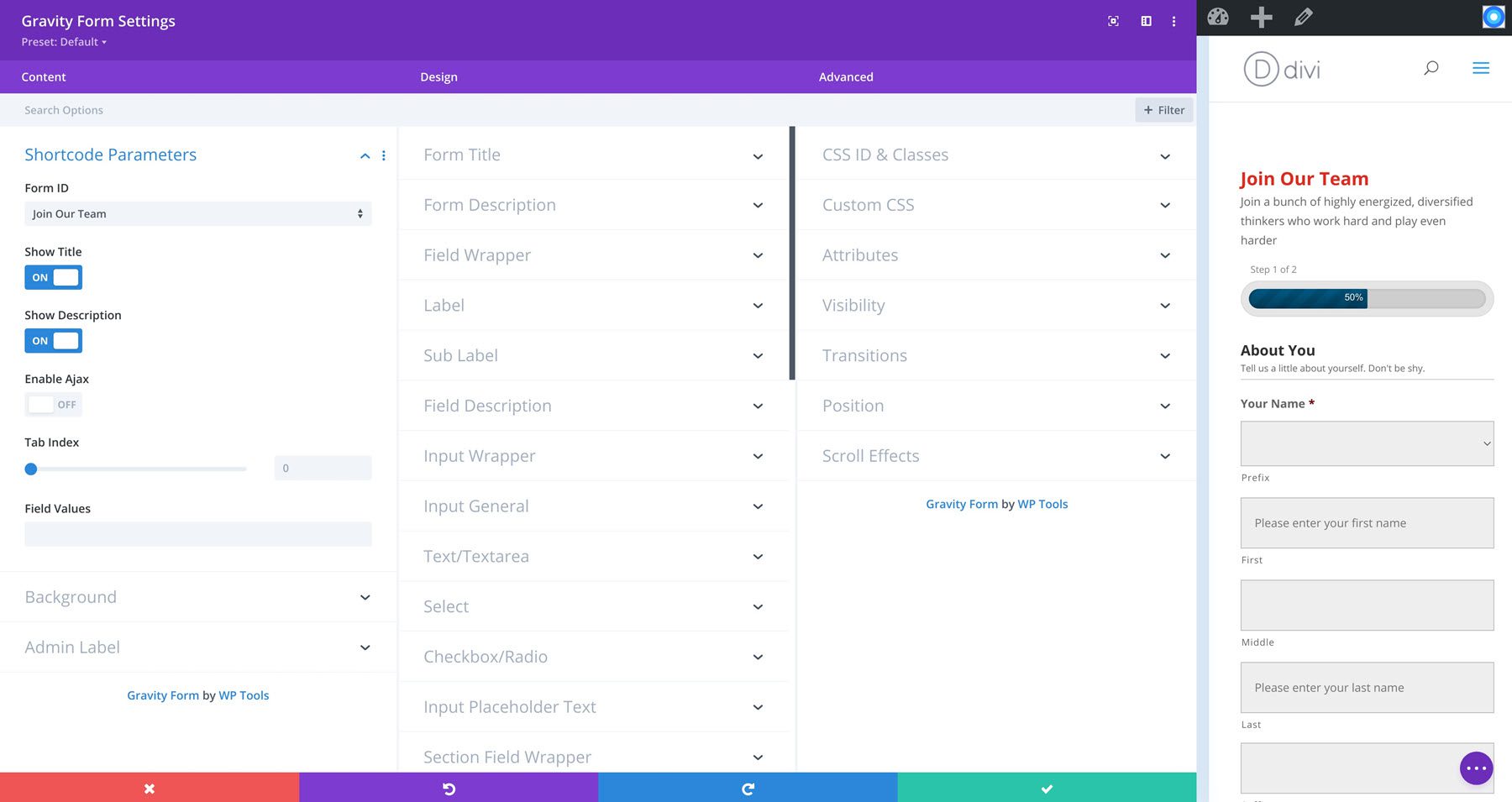Enable the Ajax toggle
Viewport: 1512px width, 802px height.
click(x=53, y=404)
